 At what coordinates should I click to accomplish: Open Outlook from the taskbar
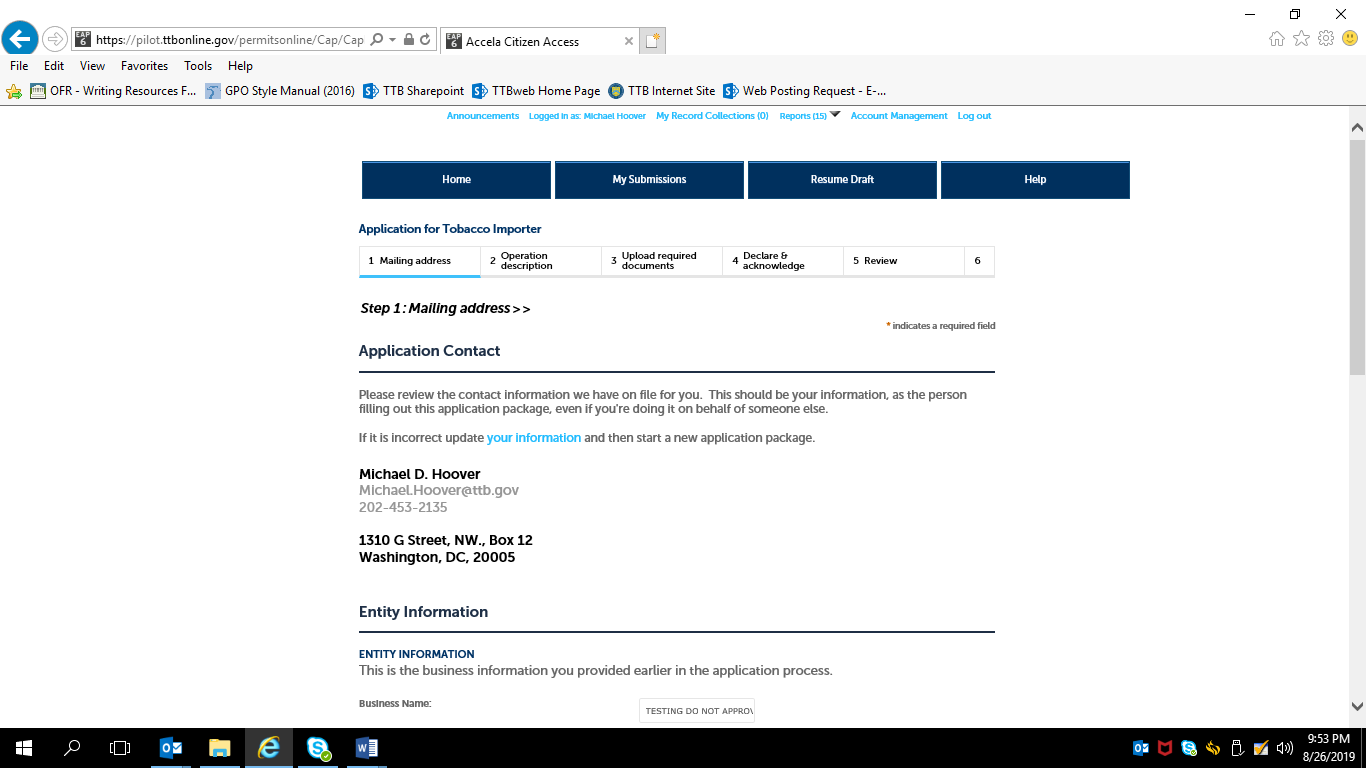tap(171, 747)
